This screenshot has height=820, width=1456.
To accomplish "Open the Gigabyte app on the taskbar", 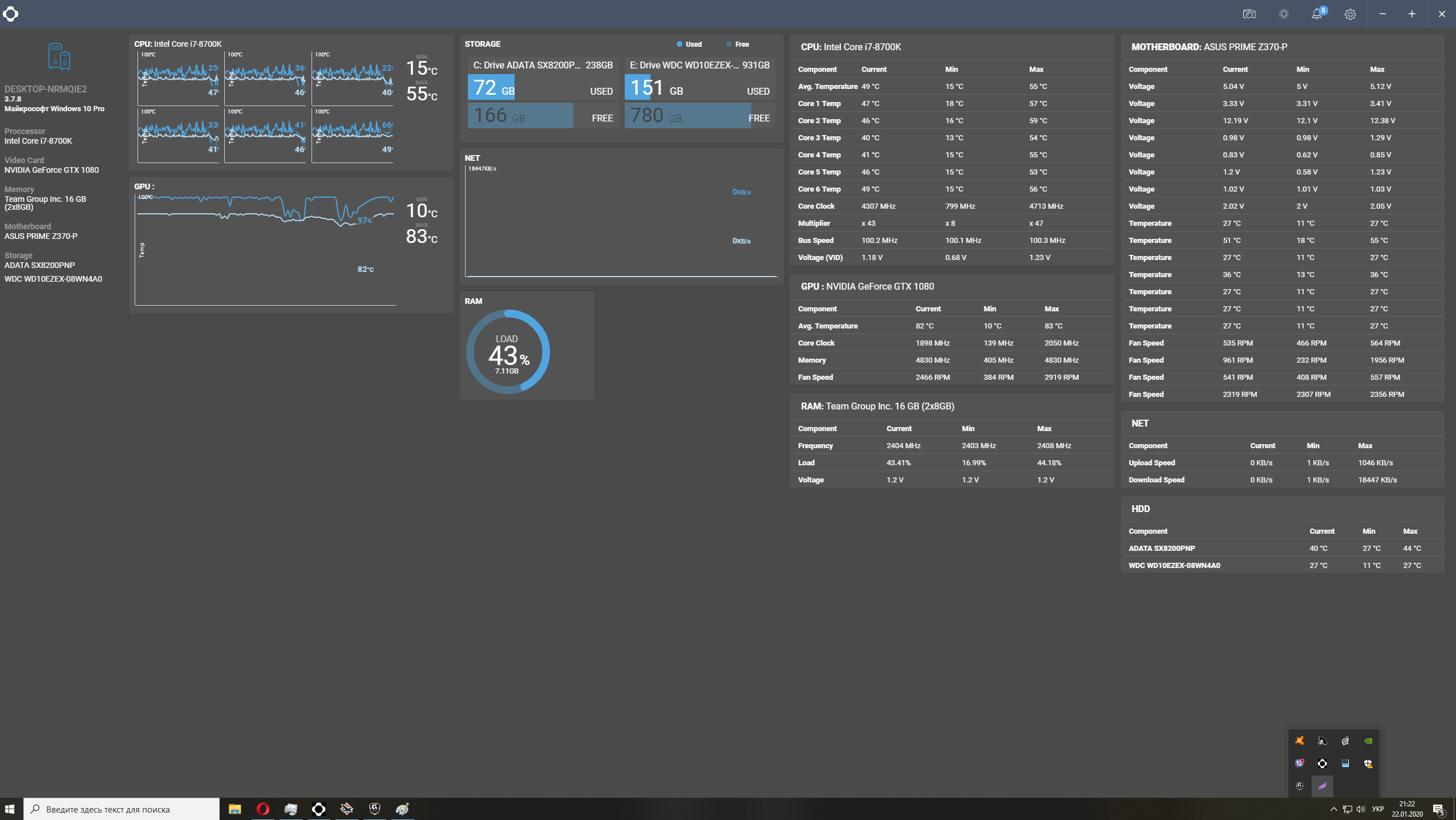I will [x=374, y=809].
